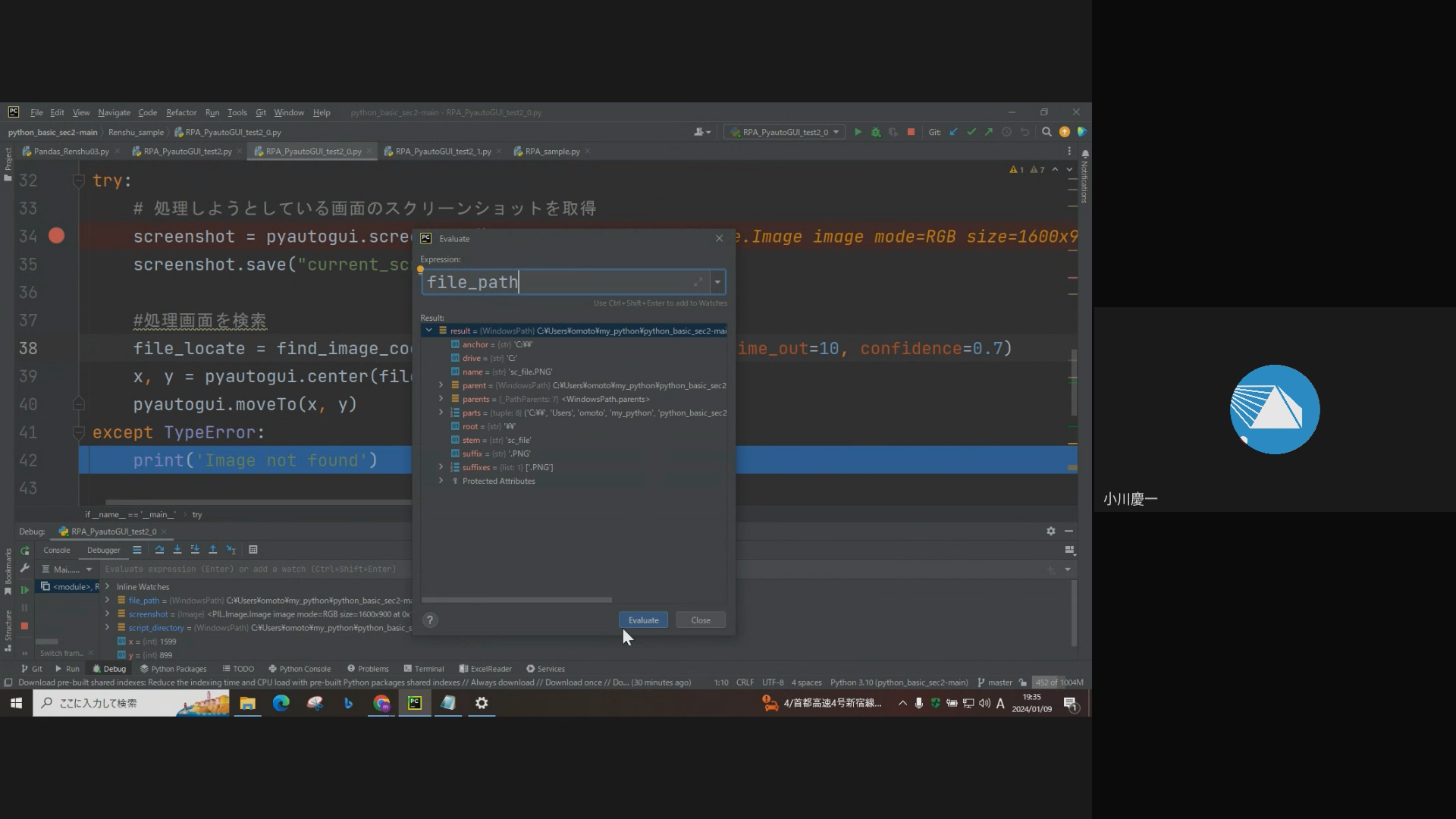
Task: Open the Refactor menu
Action: [180, 112]
